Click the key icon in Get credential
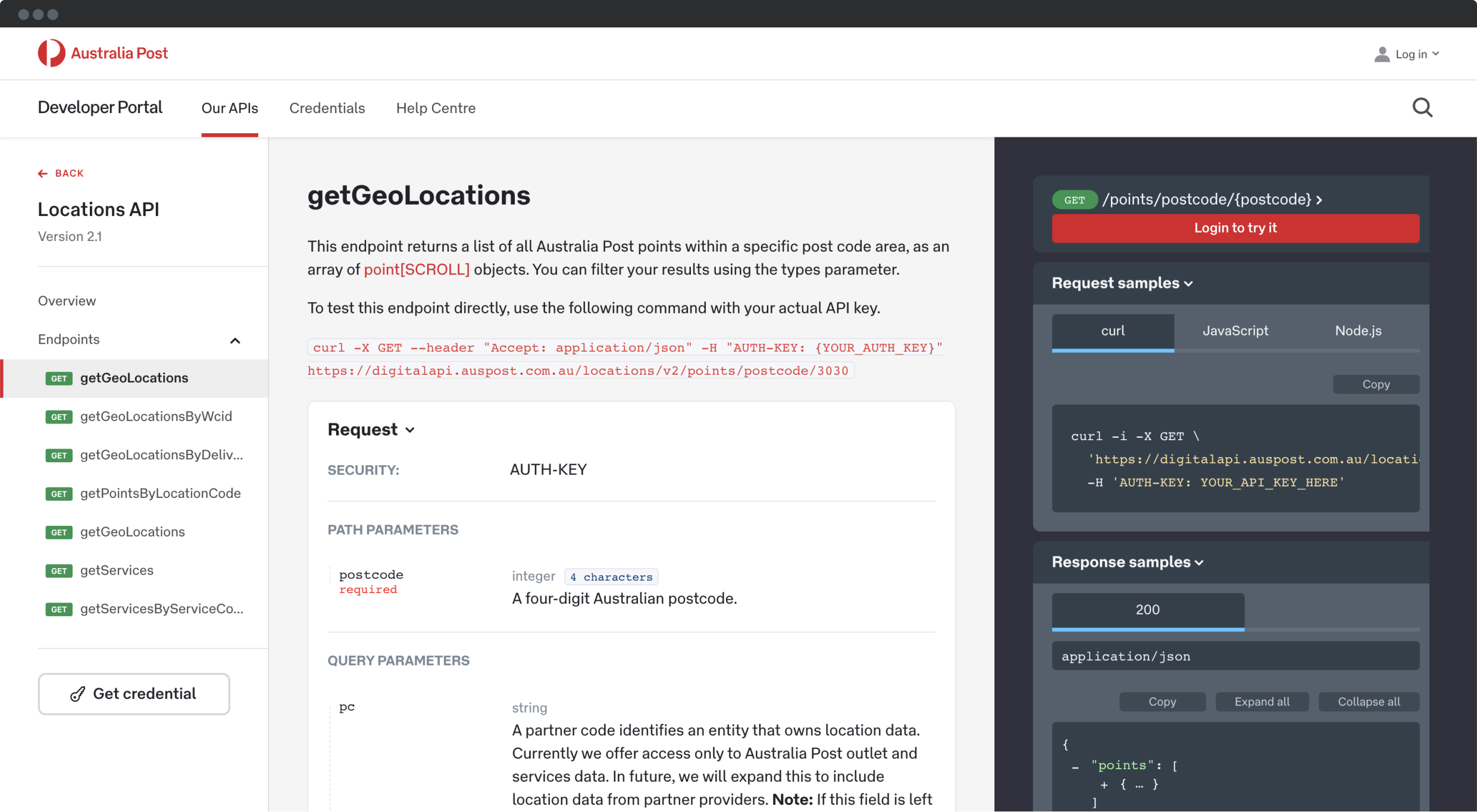The image size is (1477, 812). click(x=78, y=694)
